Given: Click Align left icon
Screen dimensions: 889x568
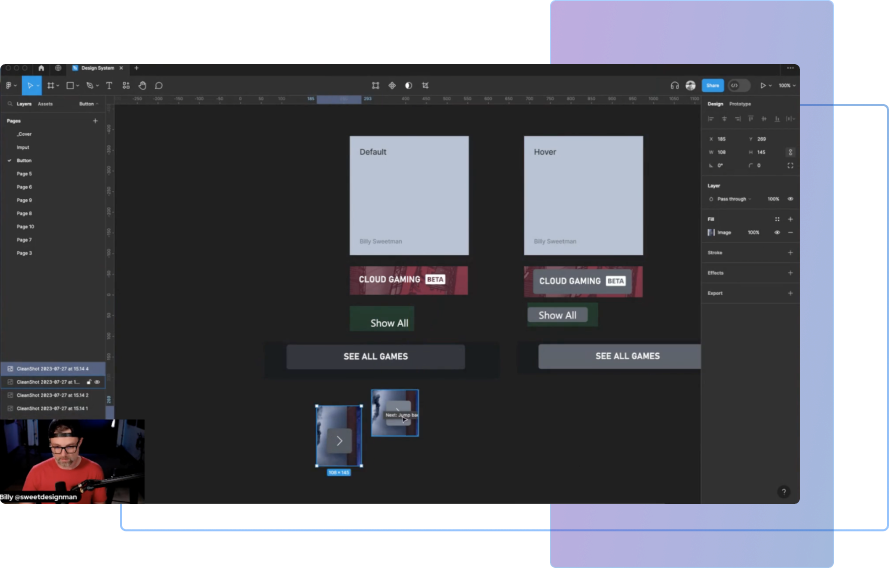Looking at the screenshot, I should [711, 119].
